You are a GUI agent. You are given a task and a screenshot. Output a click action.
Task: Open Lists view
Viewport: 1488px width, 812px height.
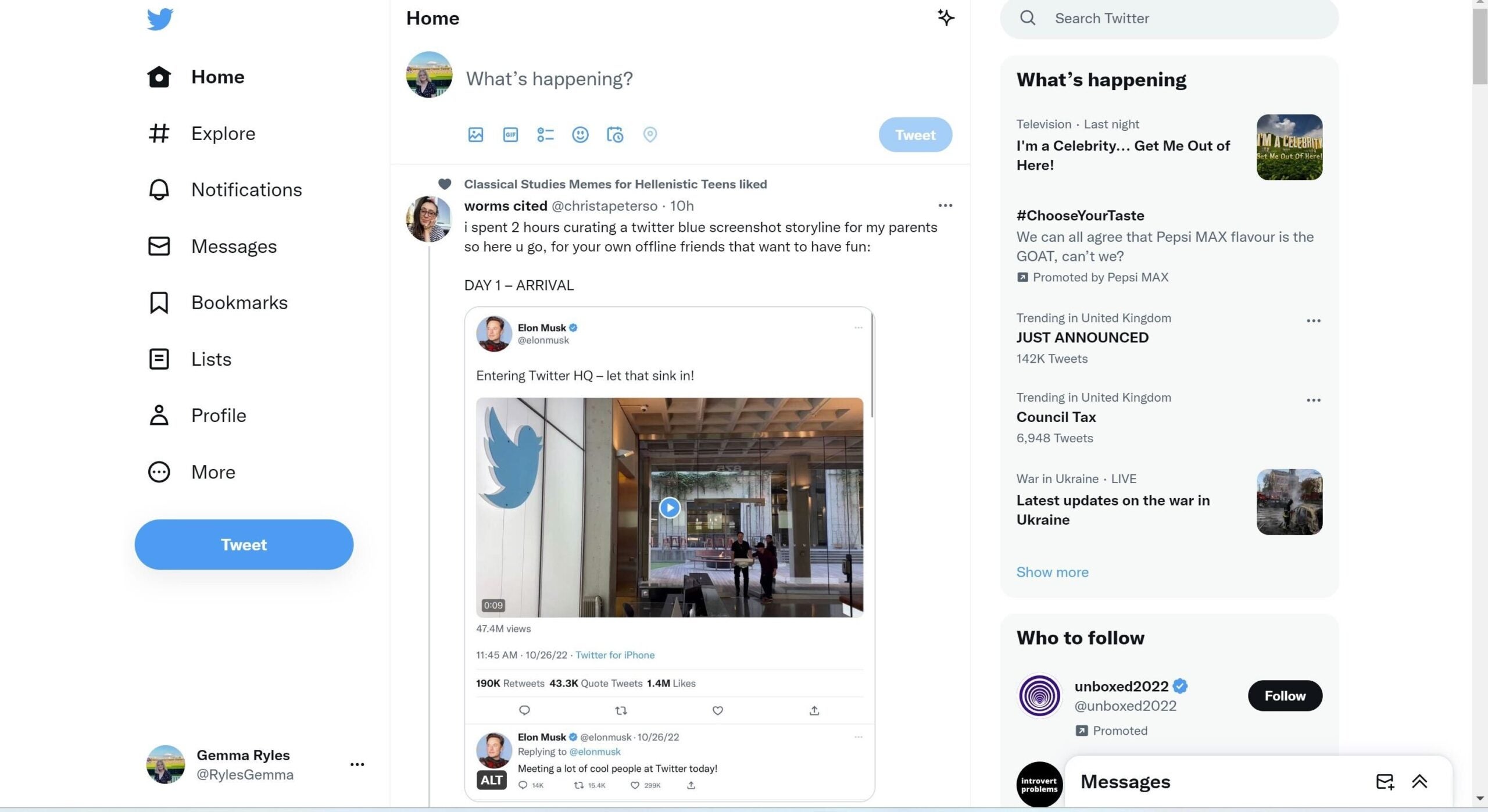coord(211,358)
